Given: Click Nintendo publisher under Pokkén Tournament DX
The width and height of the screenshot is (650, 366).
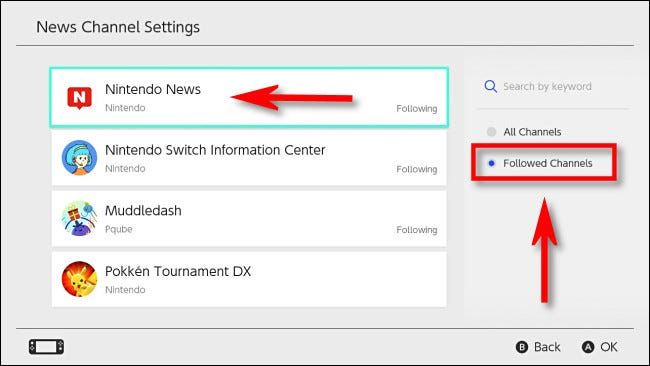Looking at the screenshot, I should pos(125,290).
